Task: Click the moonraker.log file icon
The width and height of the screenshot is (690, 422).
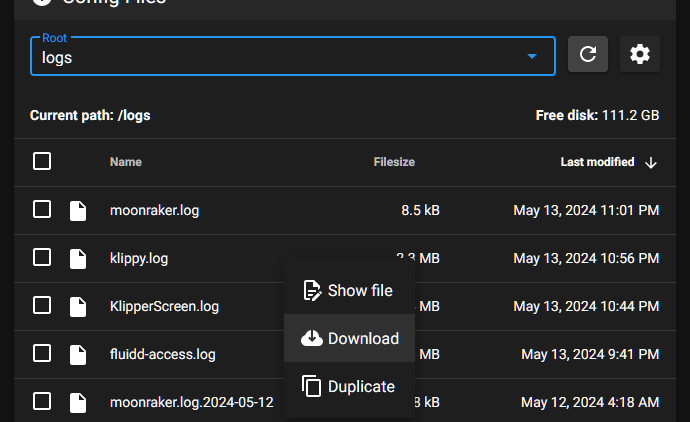Action: pyautogui.click(x=78, y=210)
